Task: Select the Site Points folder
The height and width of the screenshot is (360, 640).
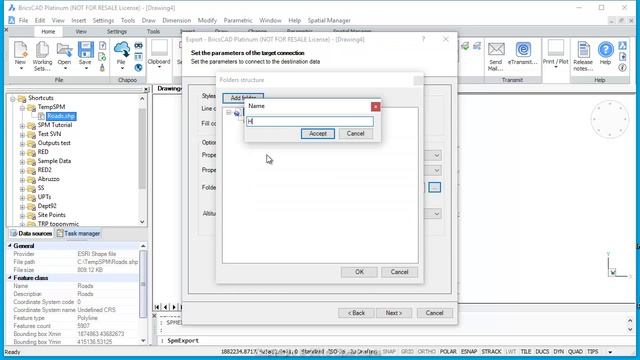Action: tap(51, 215)
